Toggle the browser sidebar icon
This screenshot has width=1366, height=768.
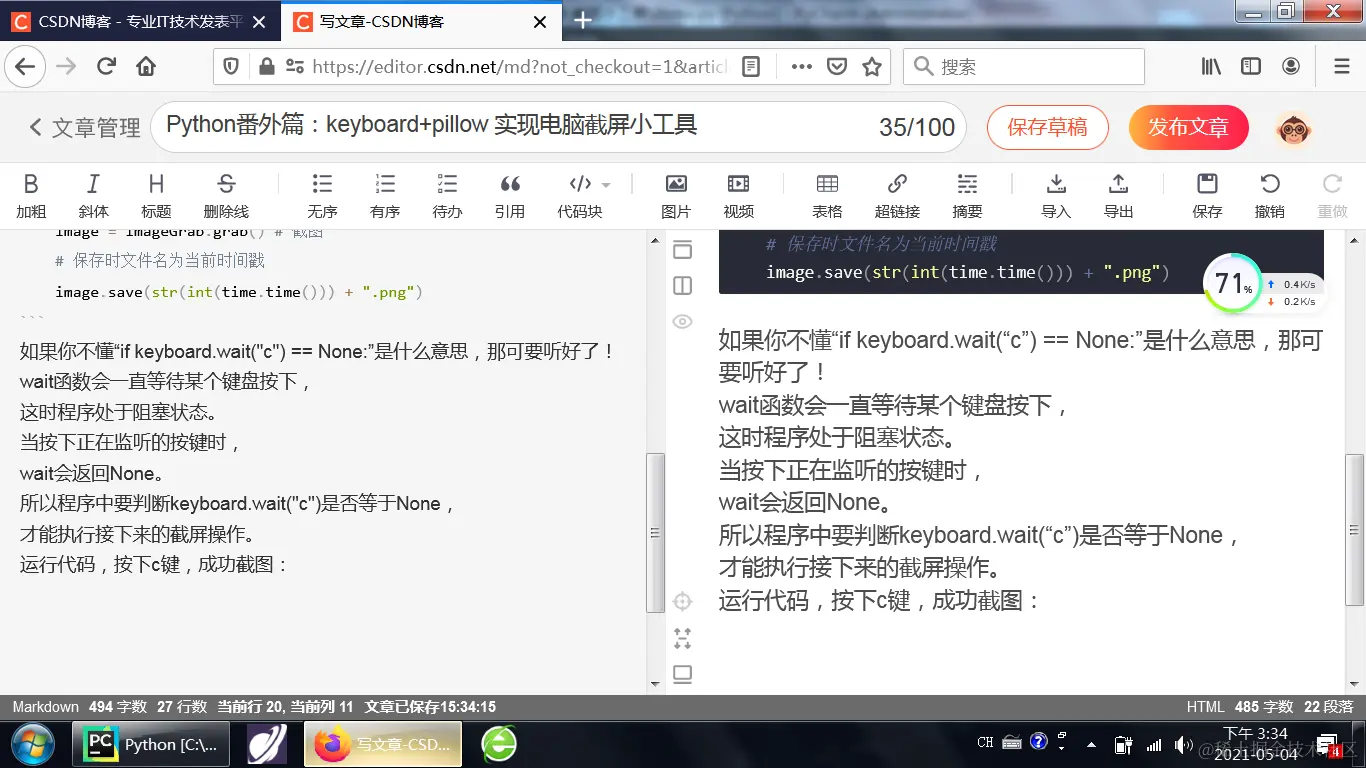tap(1251, 67)
